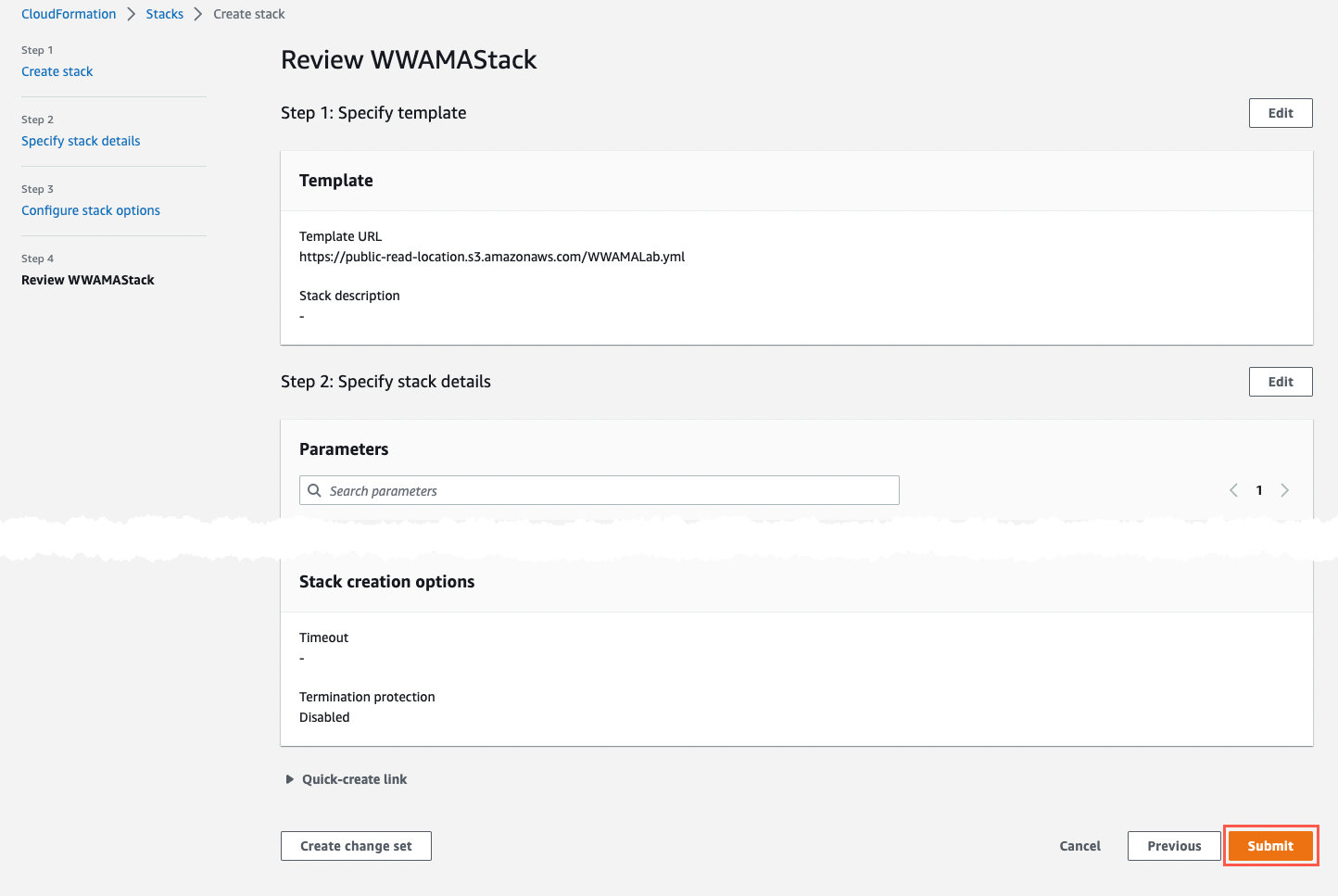Screen dimensions: 1338x896
Task: Cancel the stack creation
Action: click(x=1080, y=846)
